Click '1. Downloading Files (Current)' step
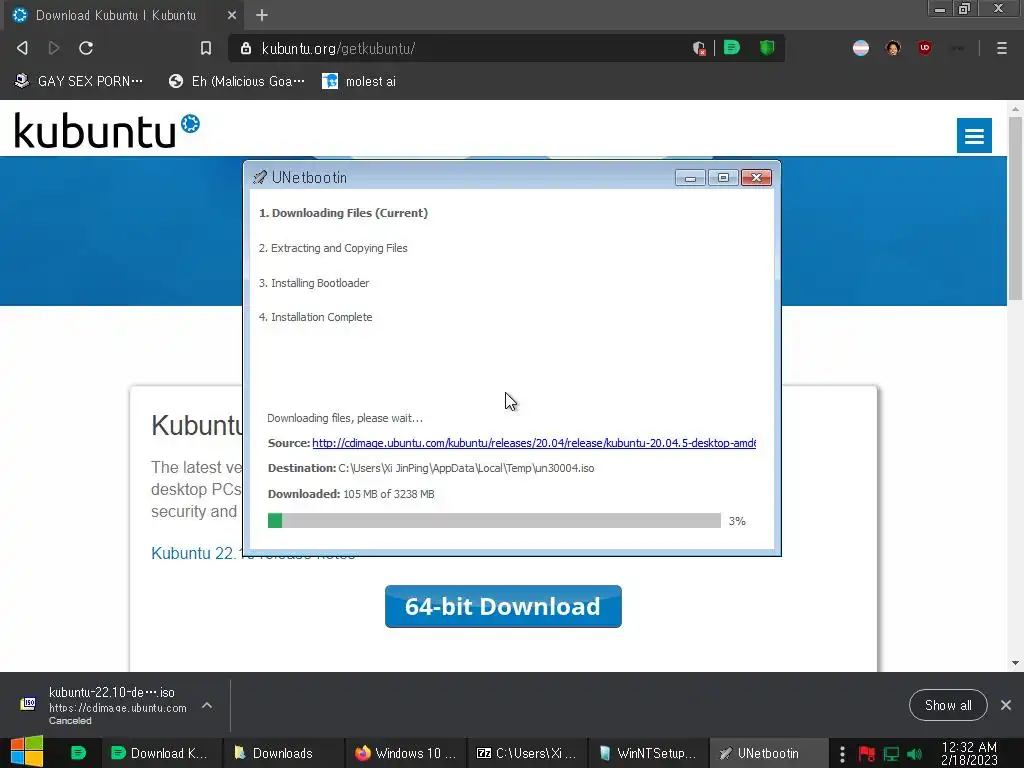Screen dimensions: 1024x768 coord(343,213)
